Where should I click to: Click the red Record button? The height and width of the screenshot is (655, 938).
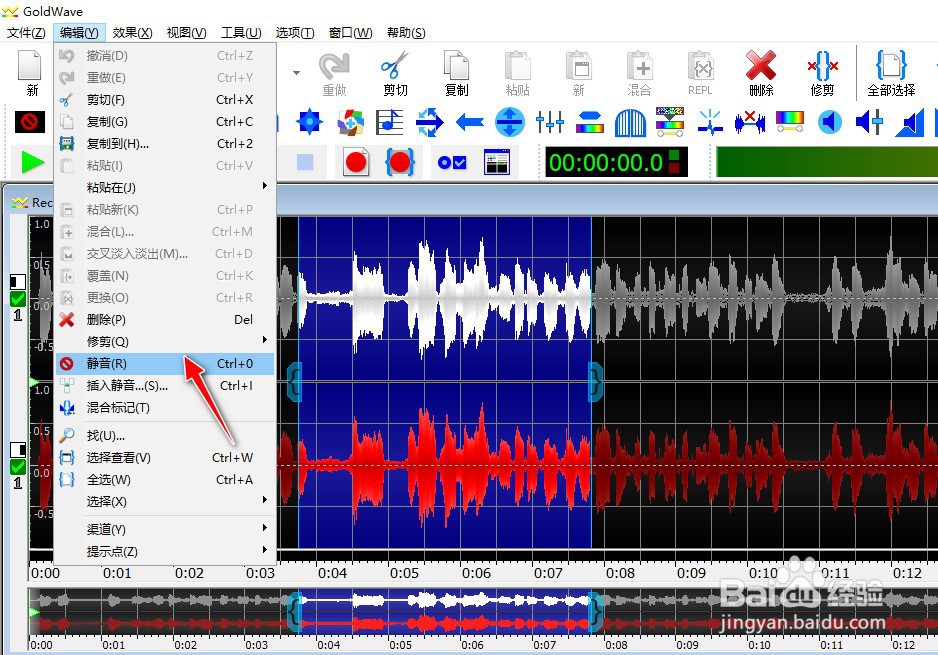[356, 162]
